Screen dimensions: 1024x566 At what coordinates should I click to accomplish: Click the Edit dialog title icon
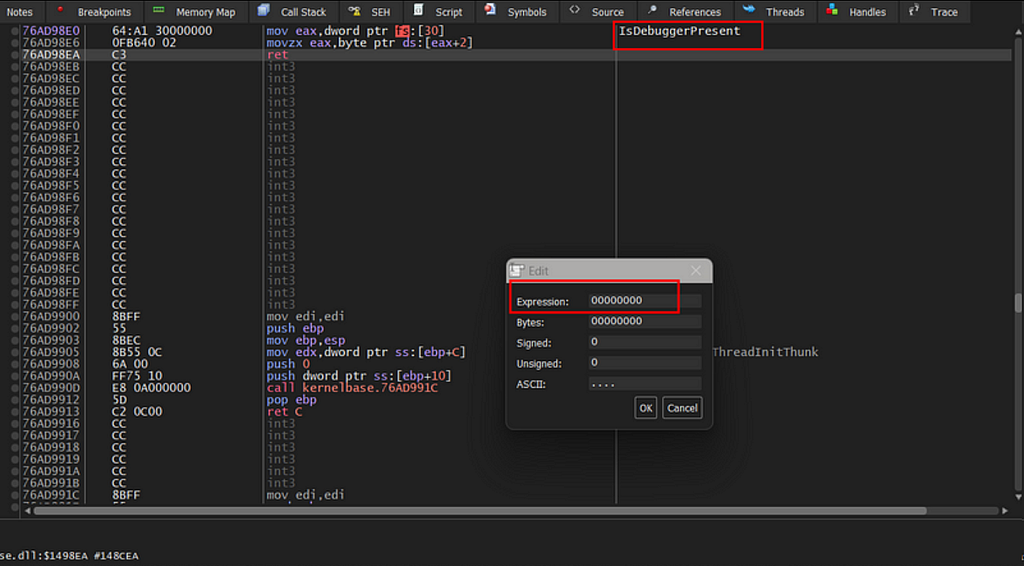click(517, 270)
